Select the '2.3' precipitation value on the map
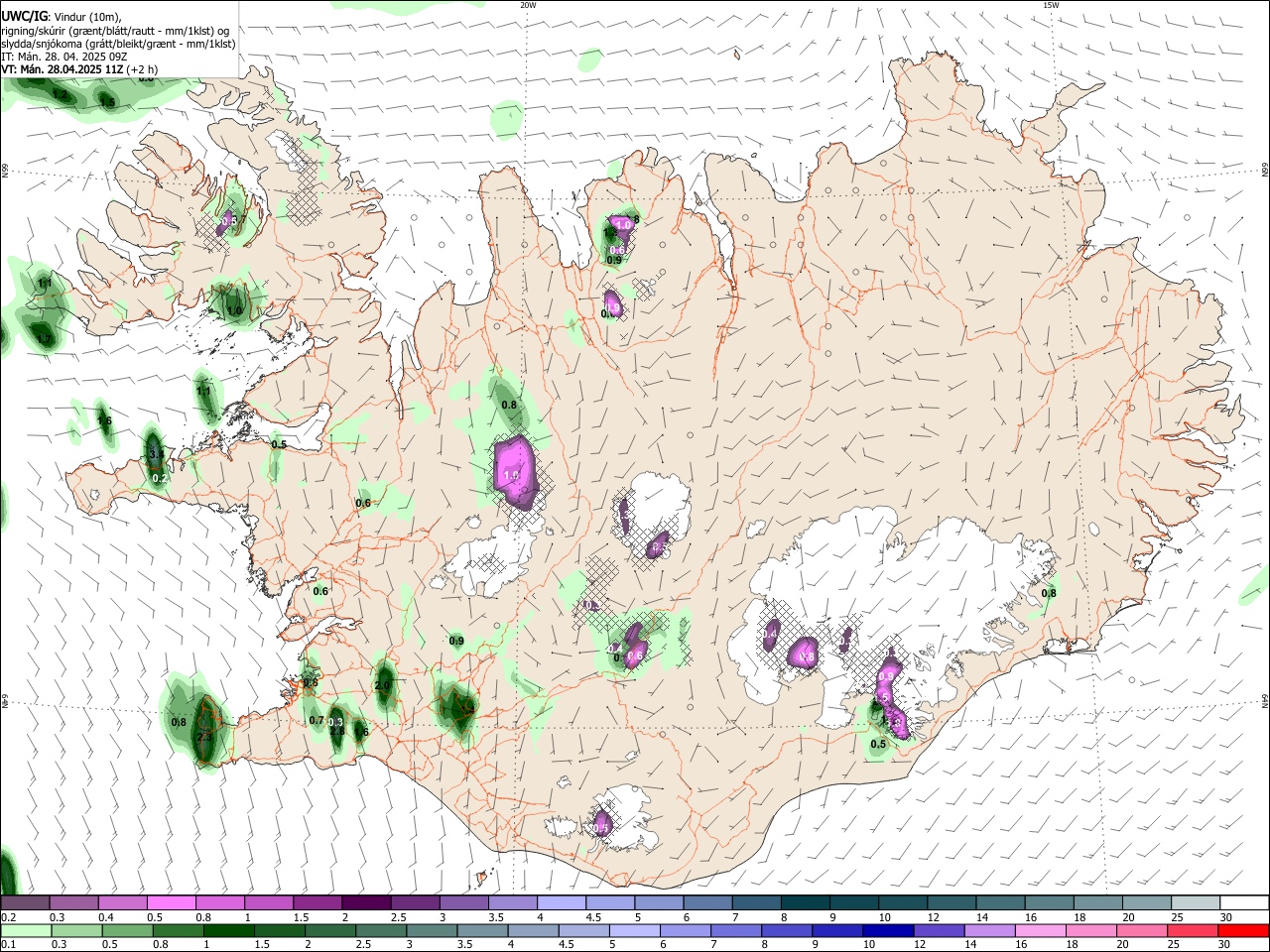1270x952 pixels. tap(204, 738)
